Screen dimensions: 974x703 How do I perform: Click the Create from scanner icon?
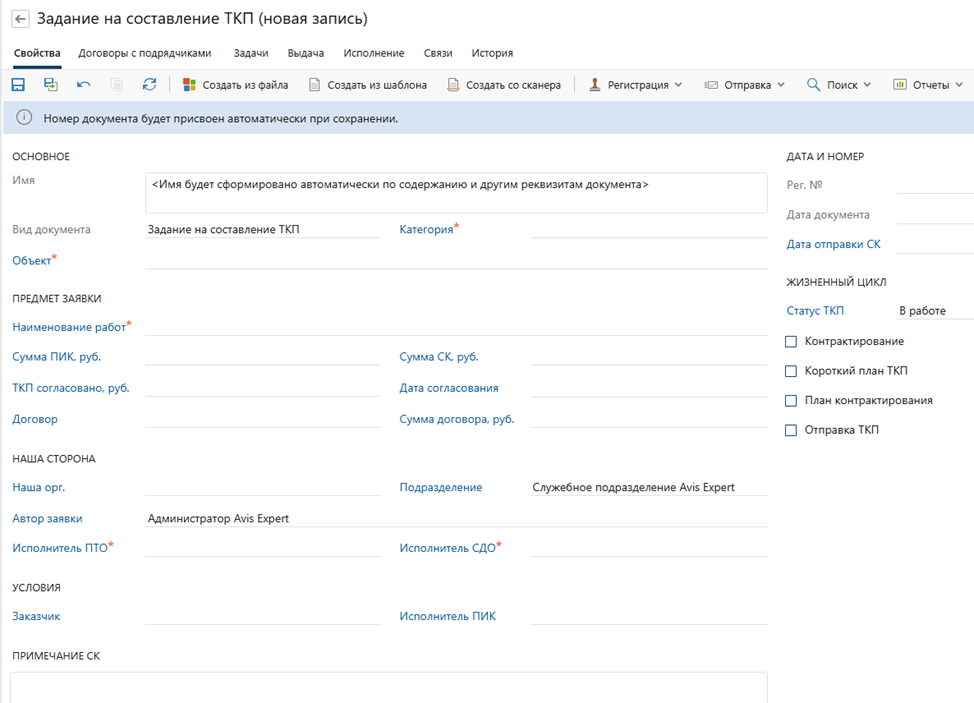click(x=453, y=84)
